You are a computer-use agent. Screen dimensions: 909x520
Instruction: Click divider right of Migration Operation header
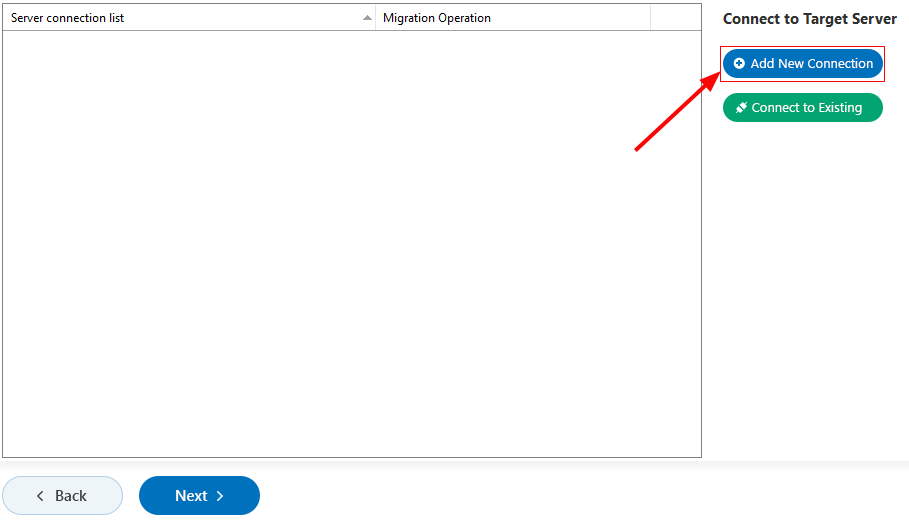(650, 18)
